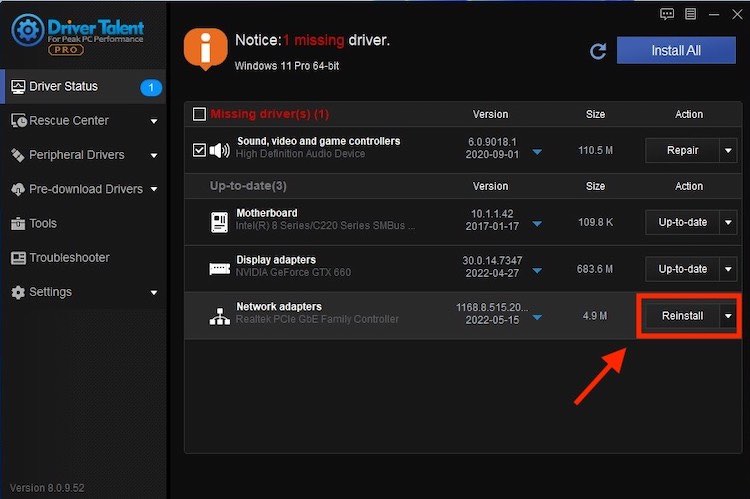Screen dimensions: 750x499
Task: Click the 683.6 M size value
Action: click(x=595, y=269)
